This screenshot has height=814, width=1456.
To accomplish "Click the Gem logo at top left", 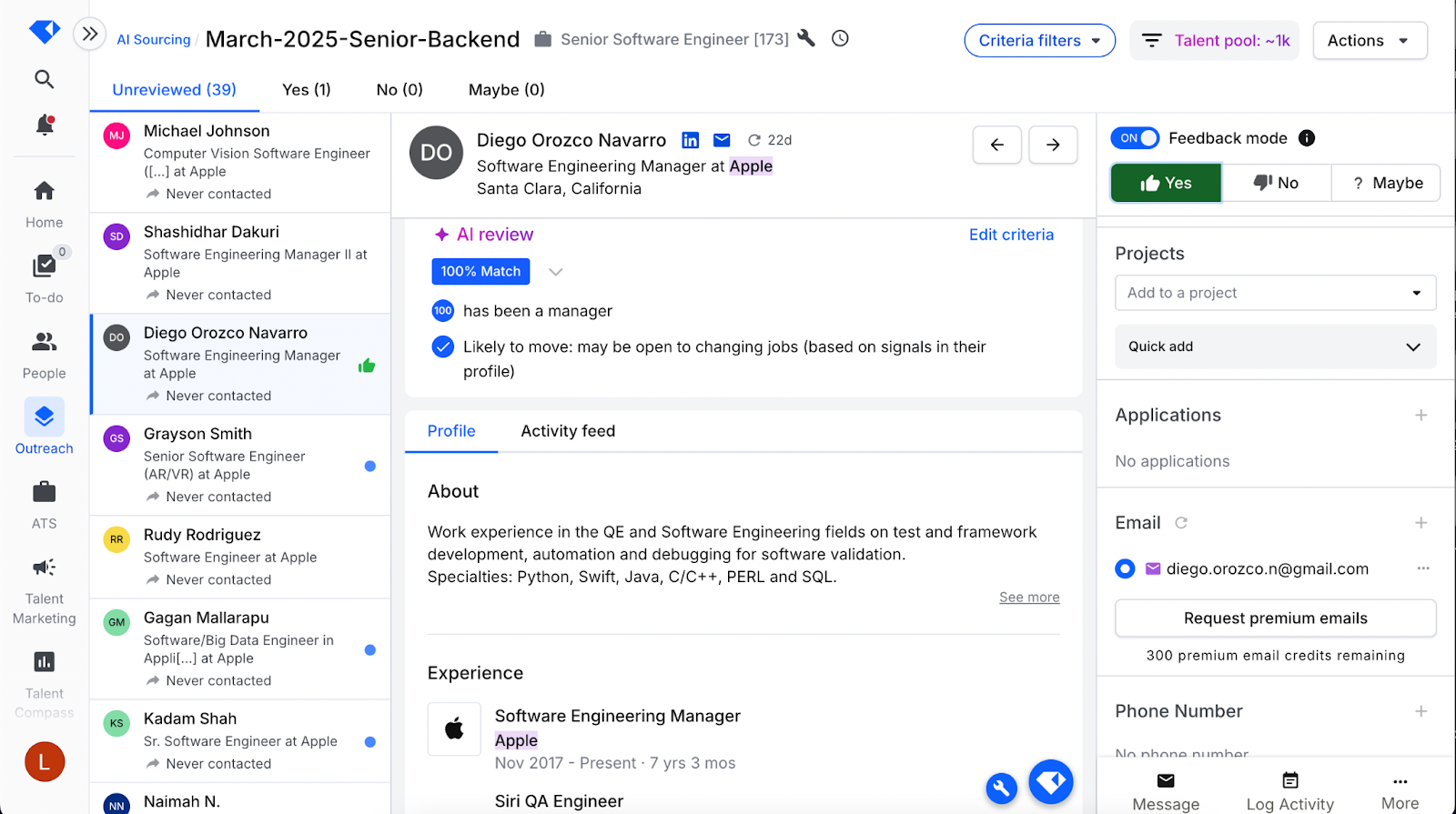I will (44, 31).
